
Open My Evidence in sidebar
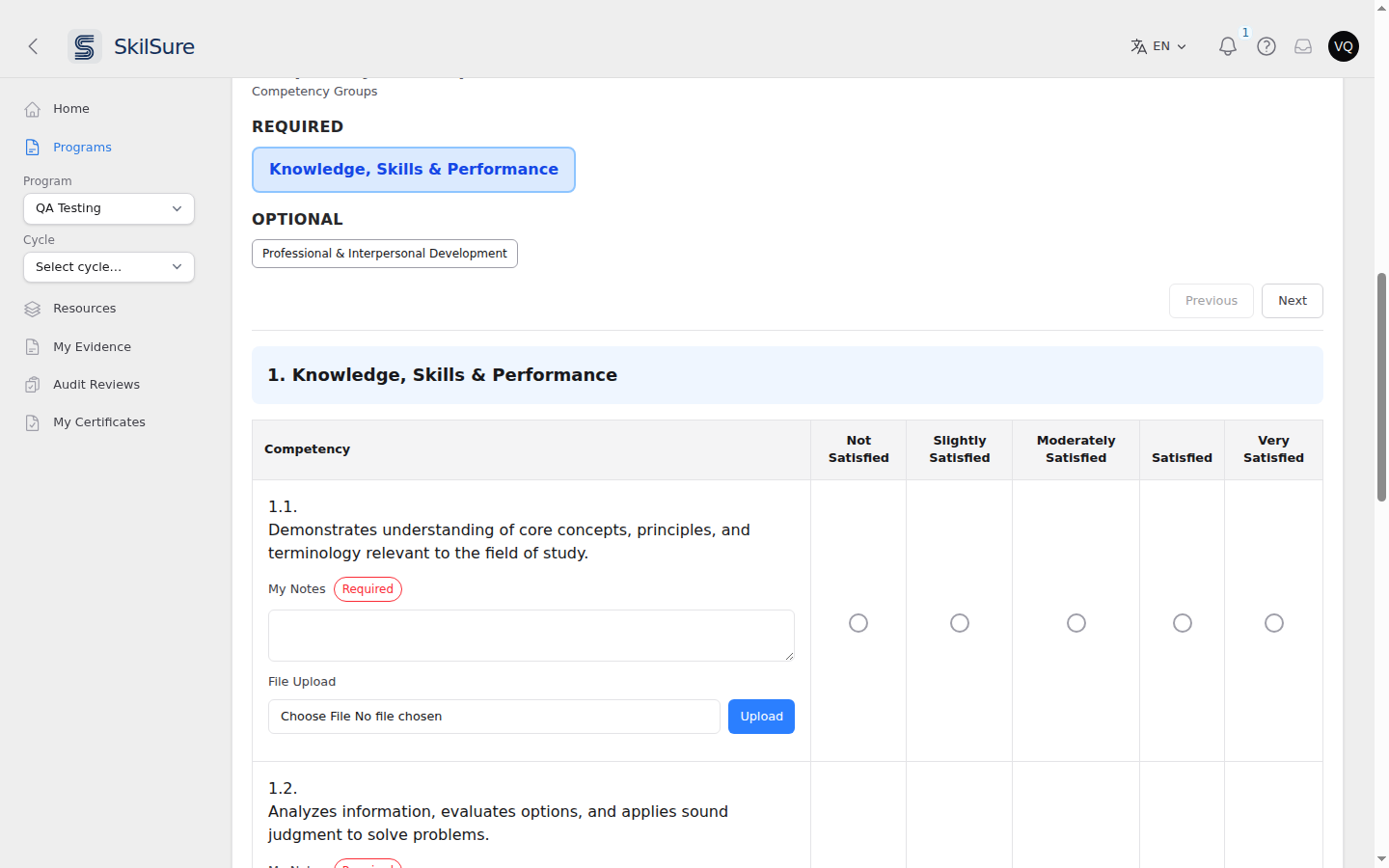pos(92,347)
